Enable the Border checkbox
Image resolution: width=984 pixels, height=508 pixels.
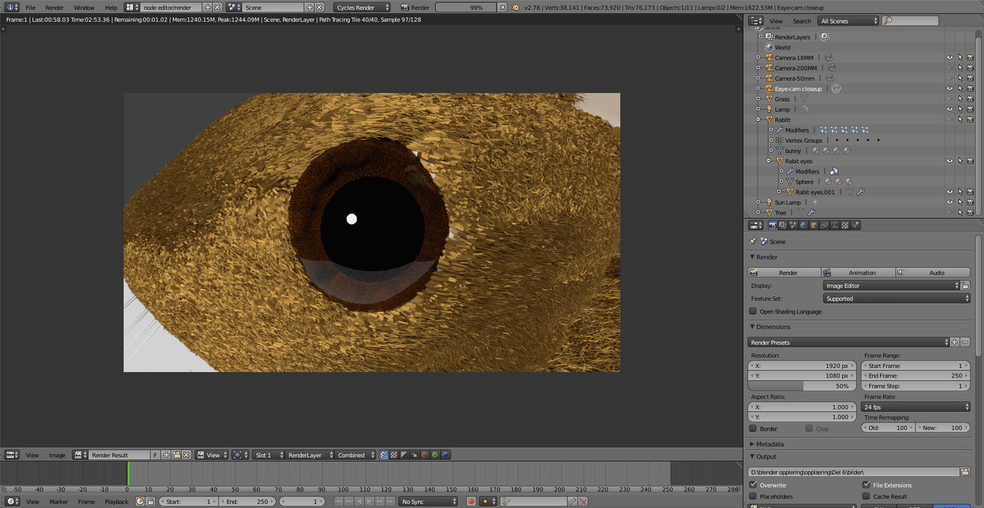[753, 428]
